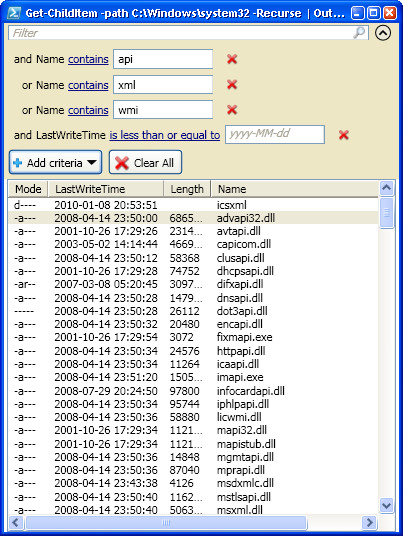This screenshot has width=403, height=536.
Task: Remove the 'wmi' Name criteria
Action: click(232, 110)
